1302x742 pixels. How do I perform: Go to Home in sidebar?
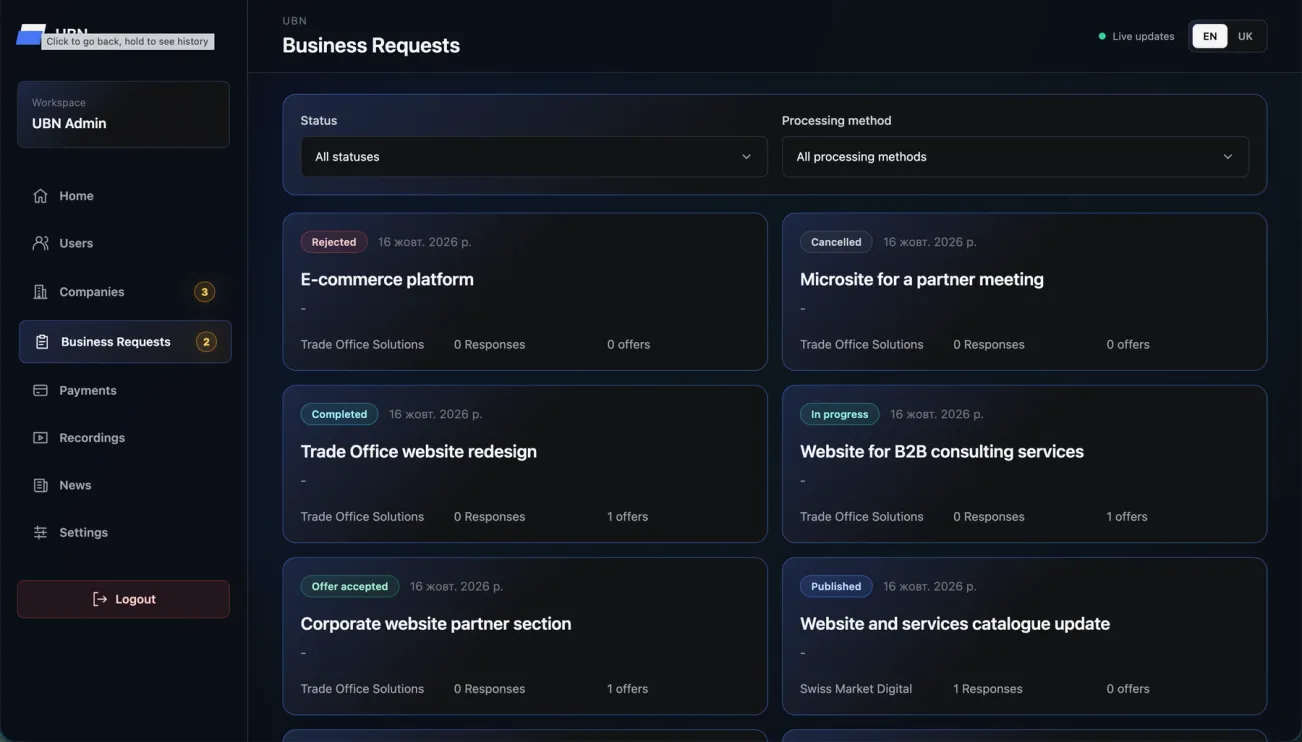pyautogui.click(x=124, y=196)
